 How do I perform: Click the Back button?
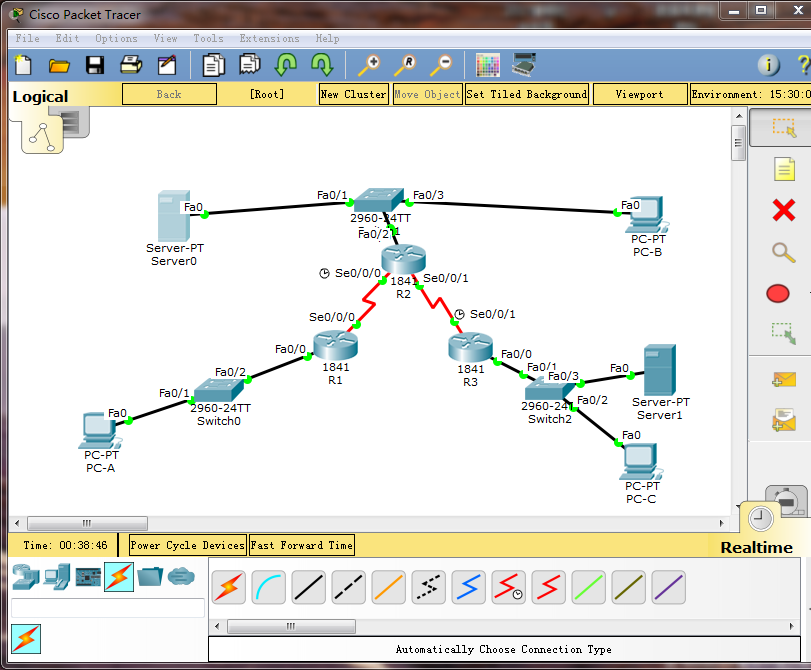click(169, 94)
